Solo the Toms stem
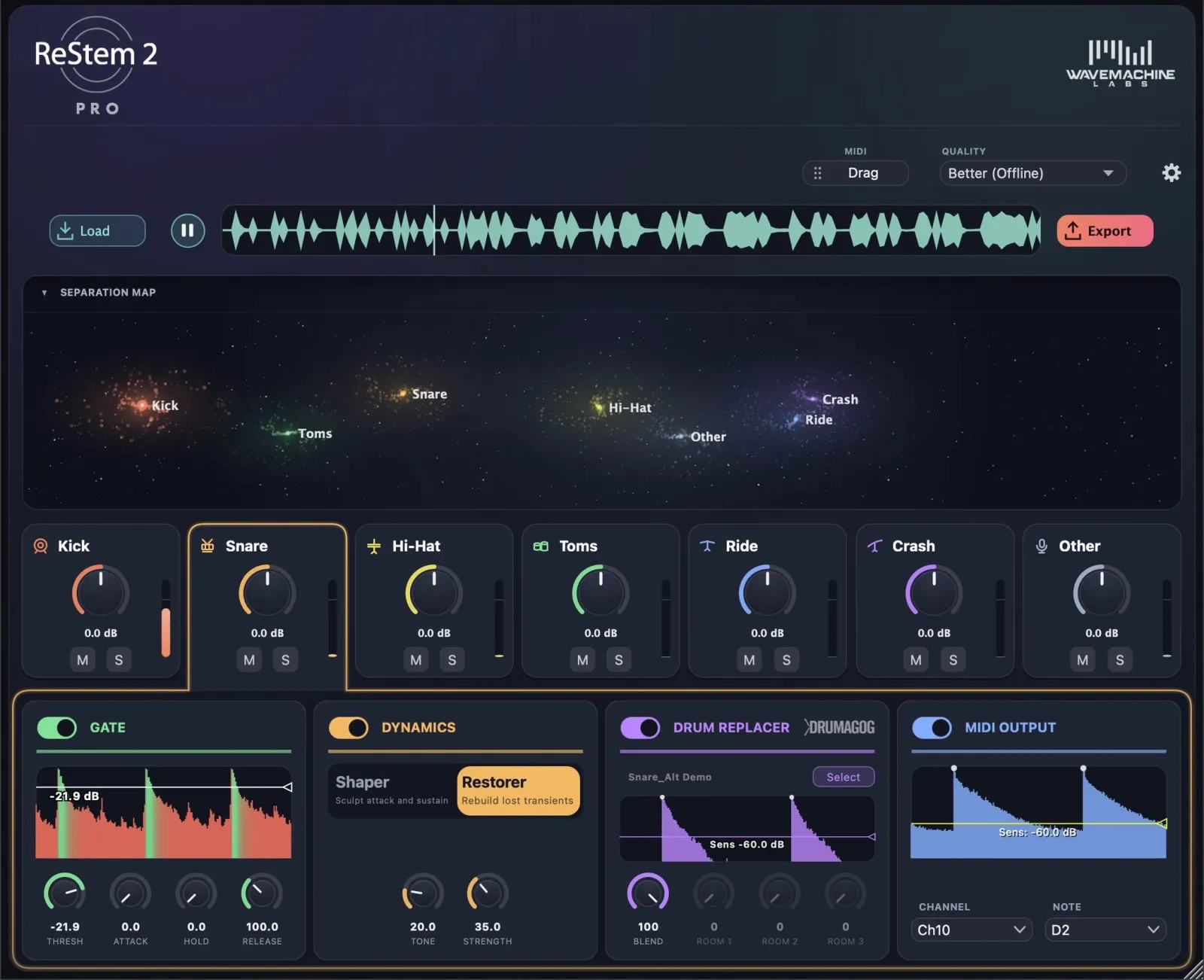The image size is (1204, 980). [x=619, y=660]
